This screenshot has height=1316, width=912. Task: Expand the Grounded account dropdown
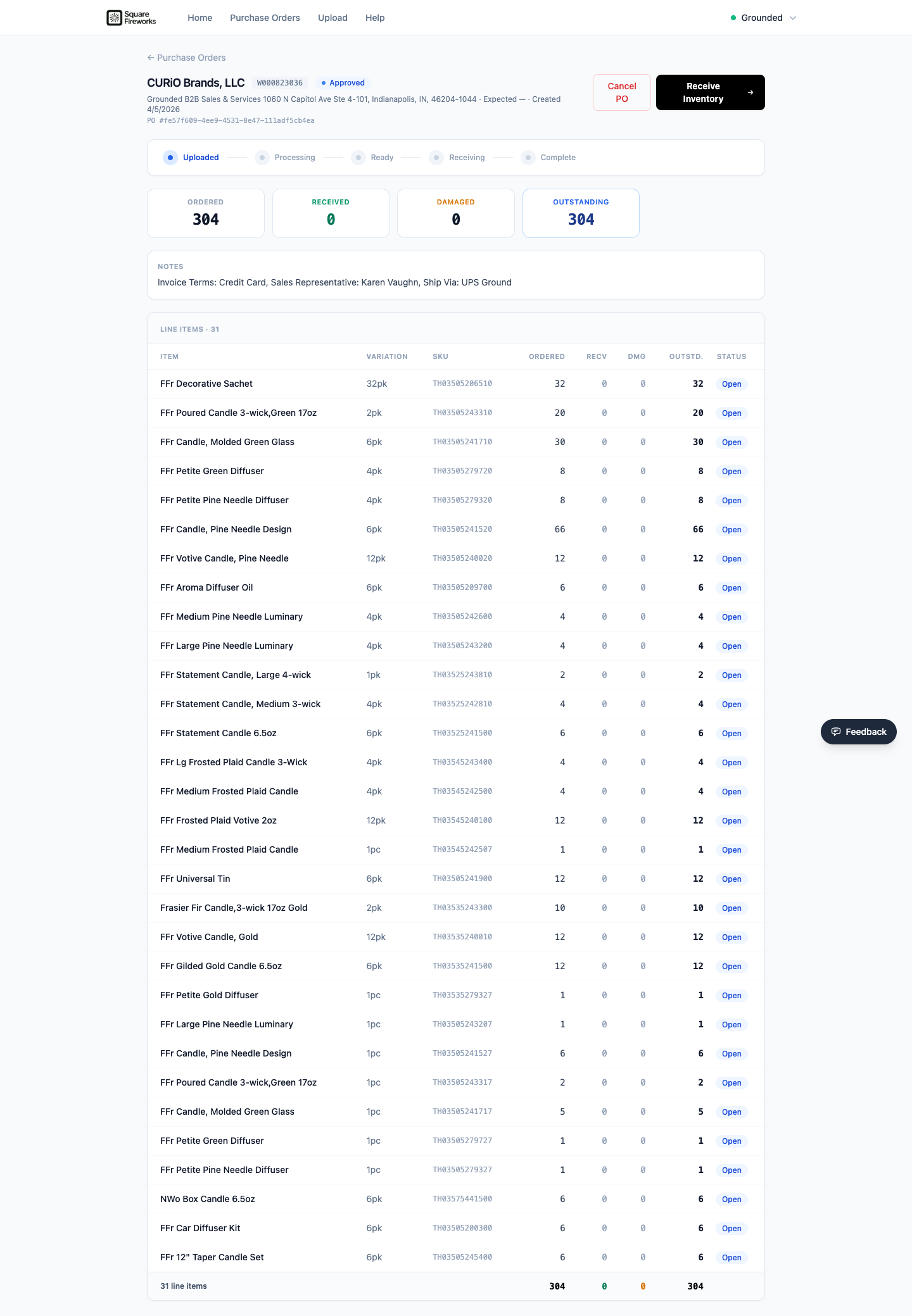click(x=763, y=18)
